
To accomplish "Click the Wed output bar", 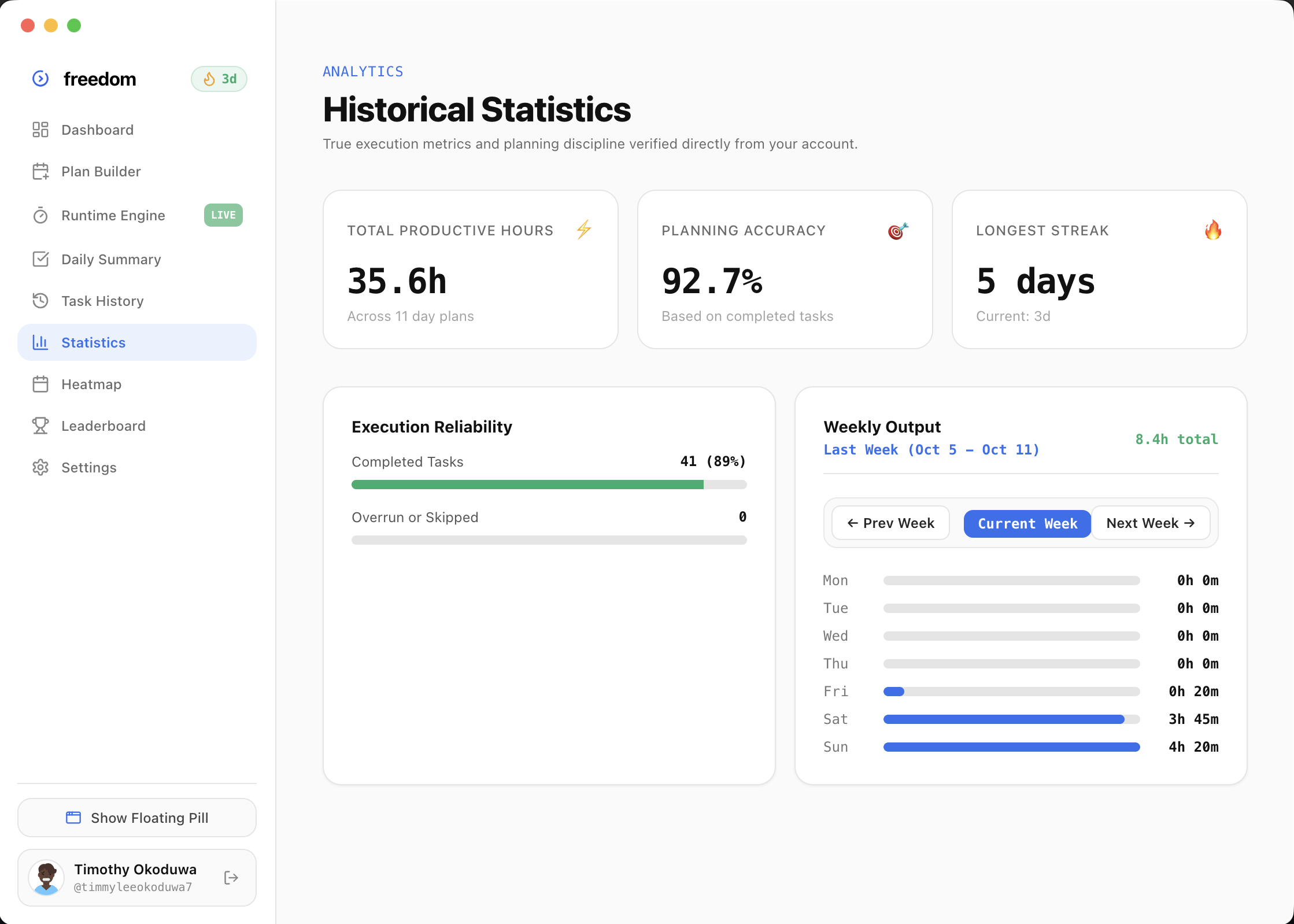I will click(x=1012, y=636).
